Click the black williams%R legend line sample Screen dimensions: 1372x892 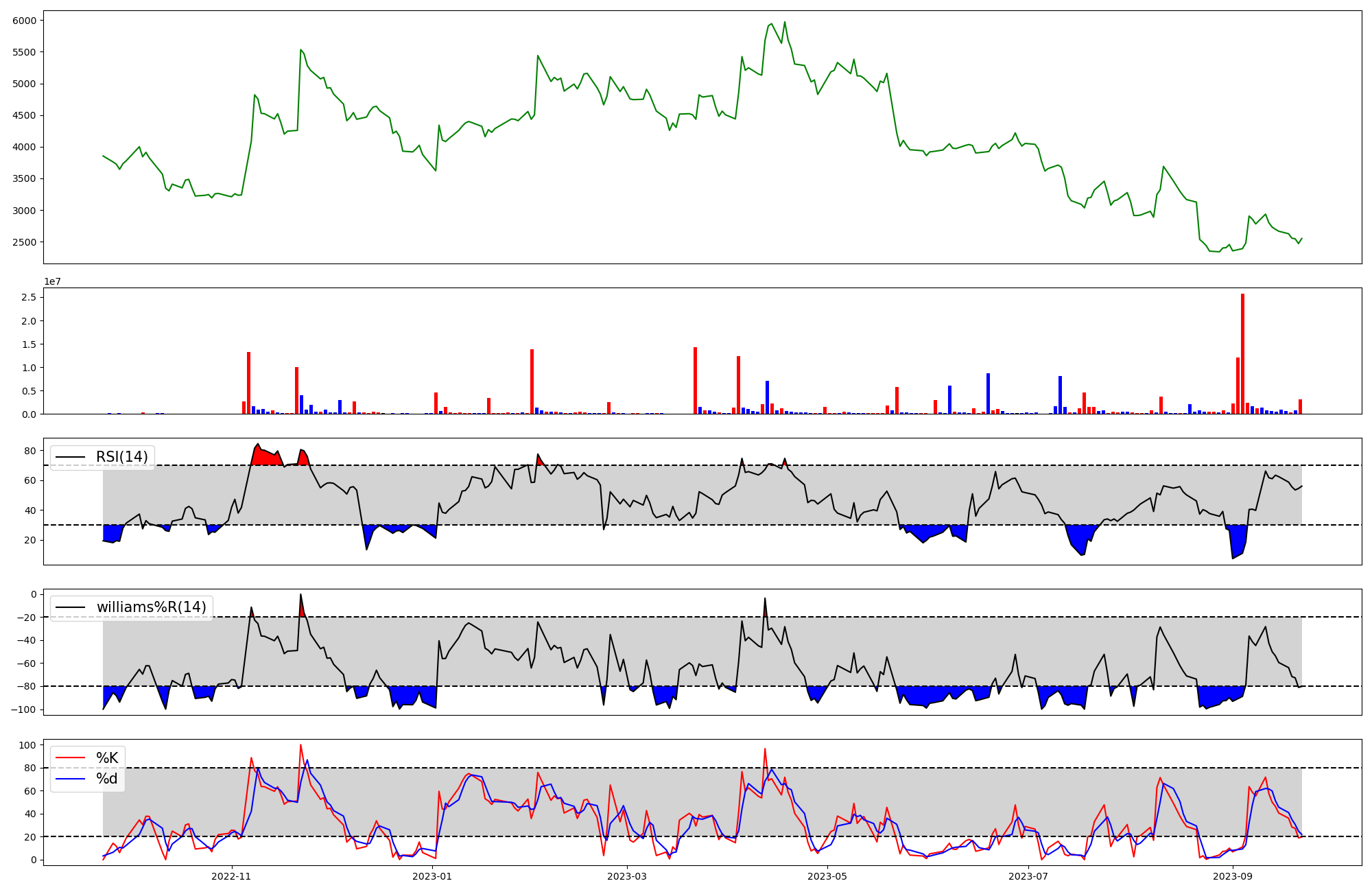pyautogui.click(x=71, y=607)
